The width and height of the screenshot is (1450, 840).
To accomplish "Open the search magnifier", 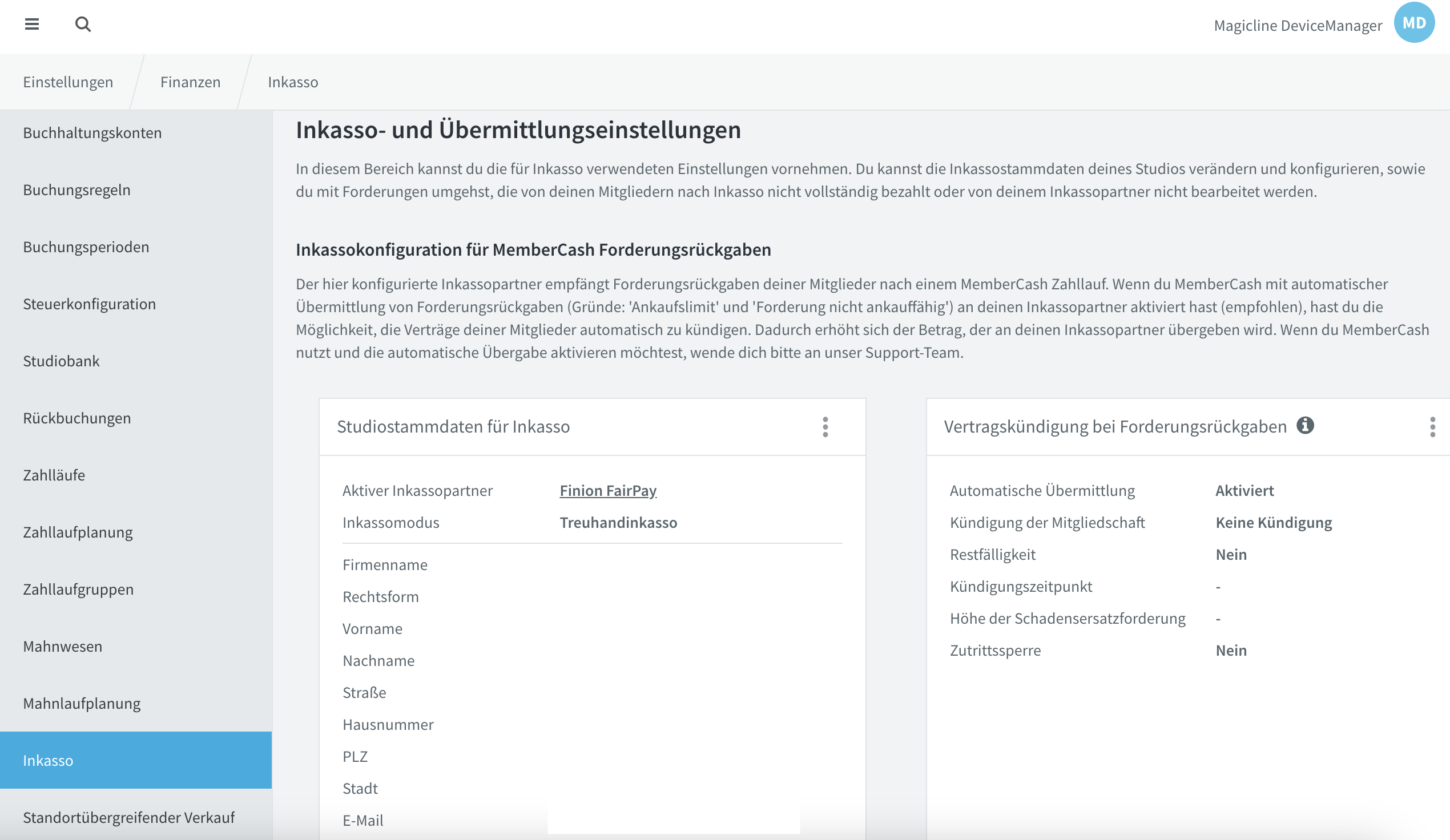I will coord(83,24).
